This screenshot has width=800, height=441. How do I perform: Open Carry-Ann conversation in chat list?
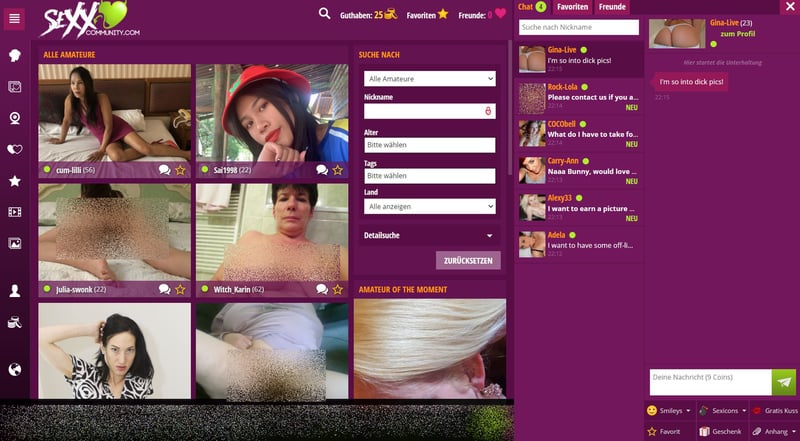point(579,172)
